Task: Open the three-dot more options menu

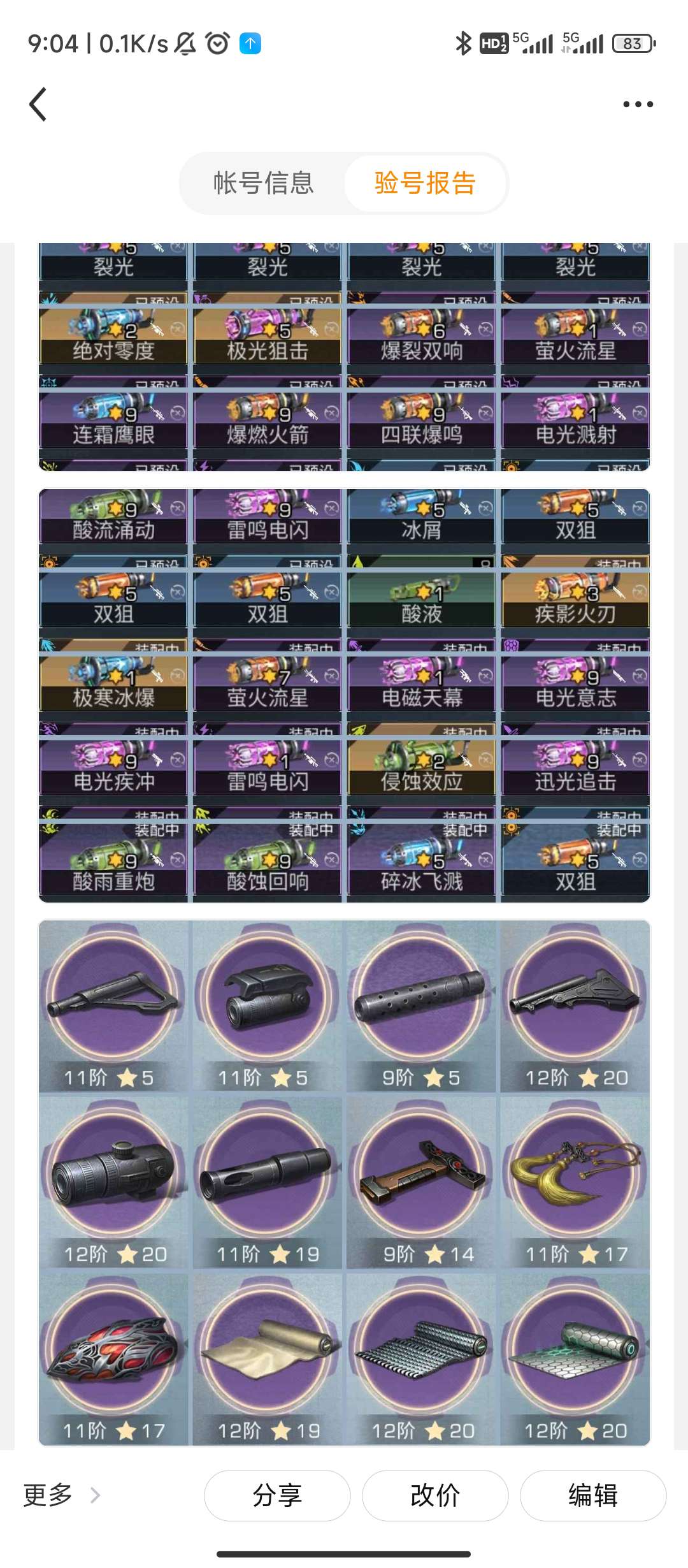Action: pos(638,104)
